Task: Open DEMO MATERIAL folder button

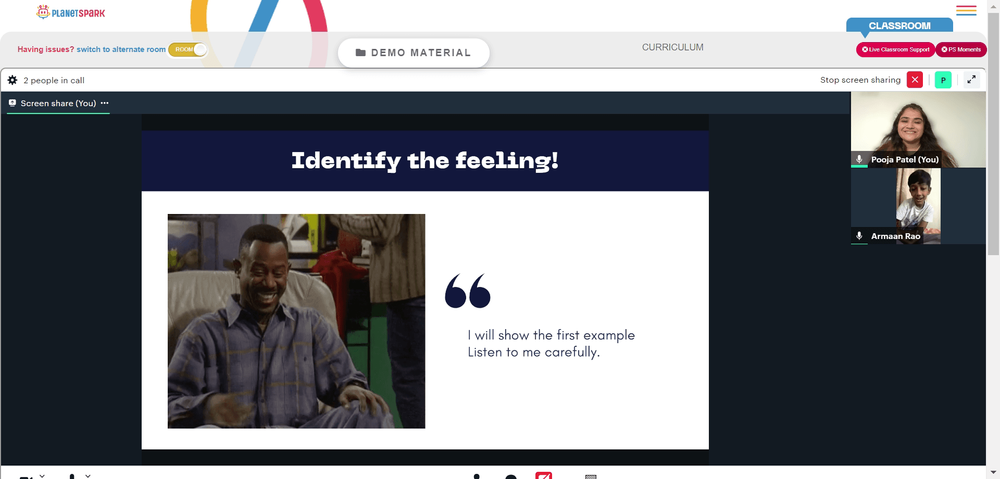Action: (413, 52)
